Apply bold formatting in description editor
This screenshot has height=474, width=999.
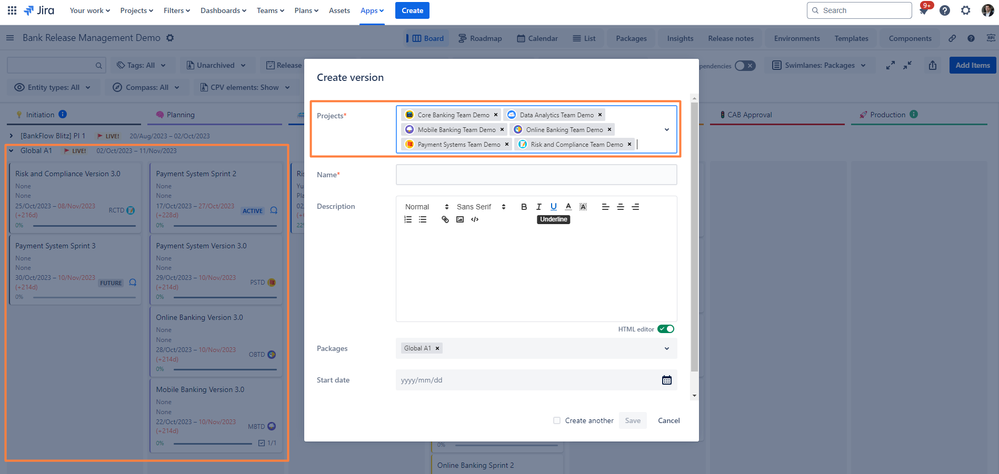[x=524, y=206]
